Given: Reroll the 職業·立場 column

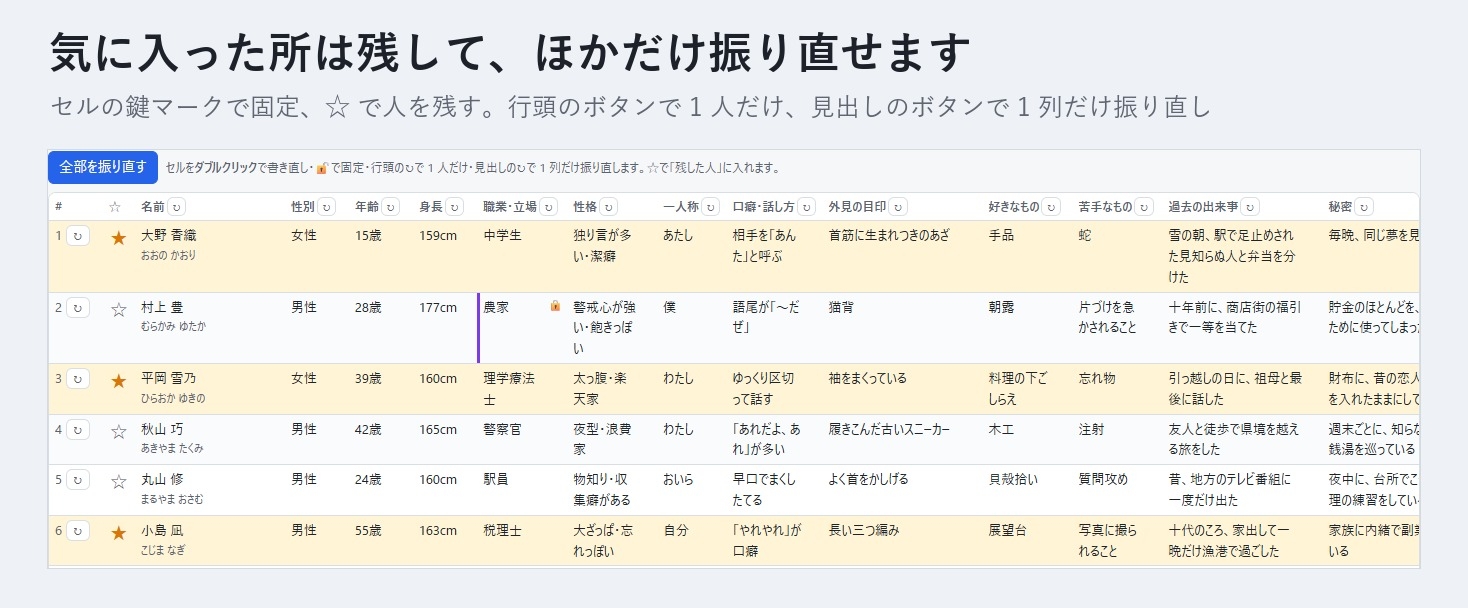Looking at the screenshot, I should 549,207.
